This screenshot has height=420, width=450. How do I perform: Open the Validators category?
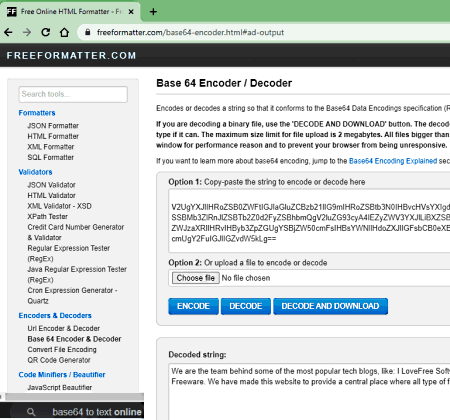click(35, 172)
